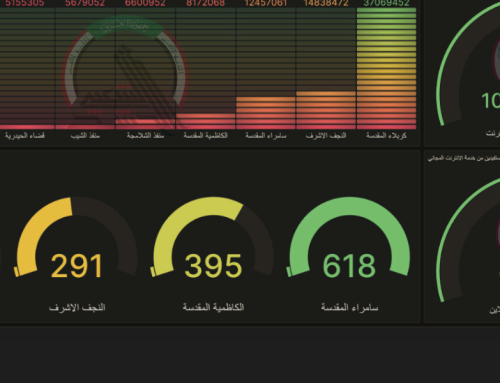Open the free internet service panel title
The width and height of the screenshot is (500, 383).
(464, 158)
